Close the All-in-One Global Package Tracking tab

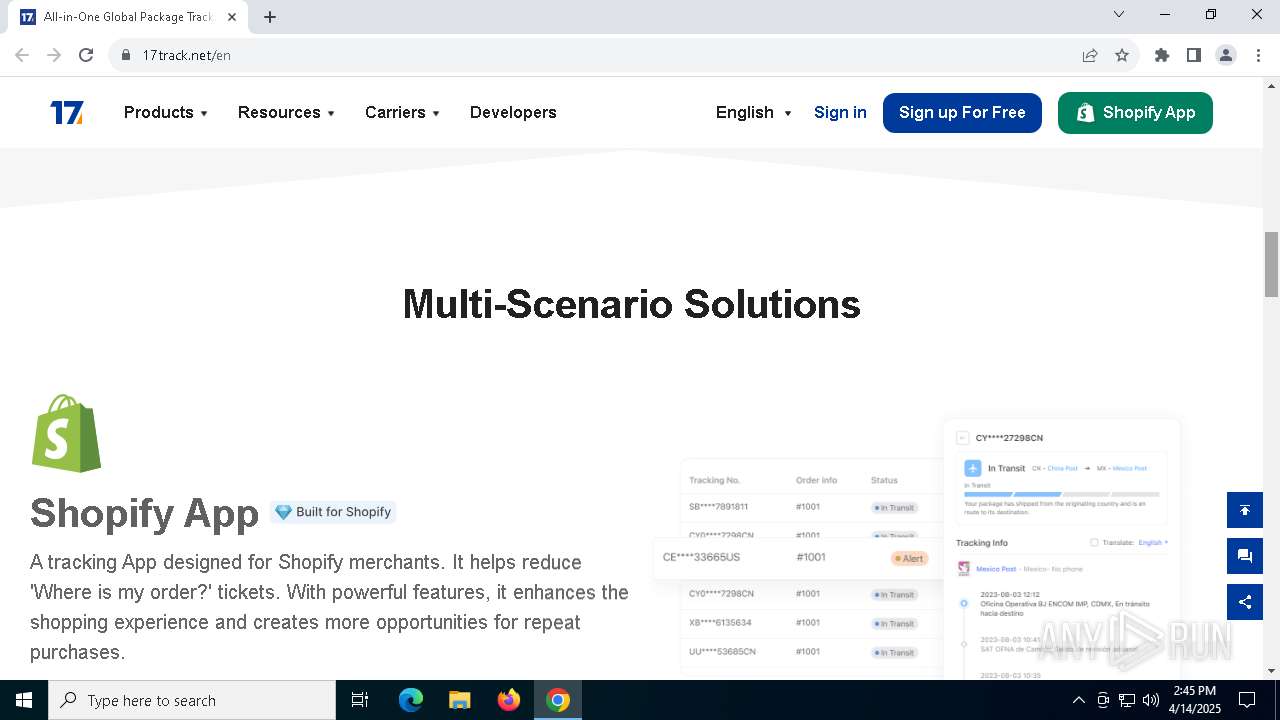[232, 17]
